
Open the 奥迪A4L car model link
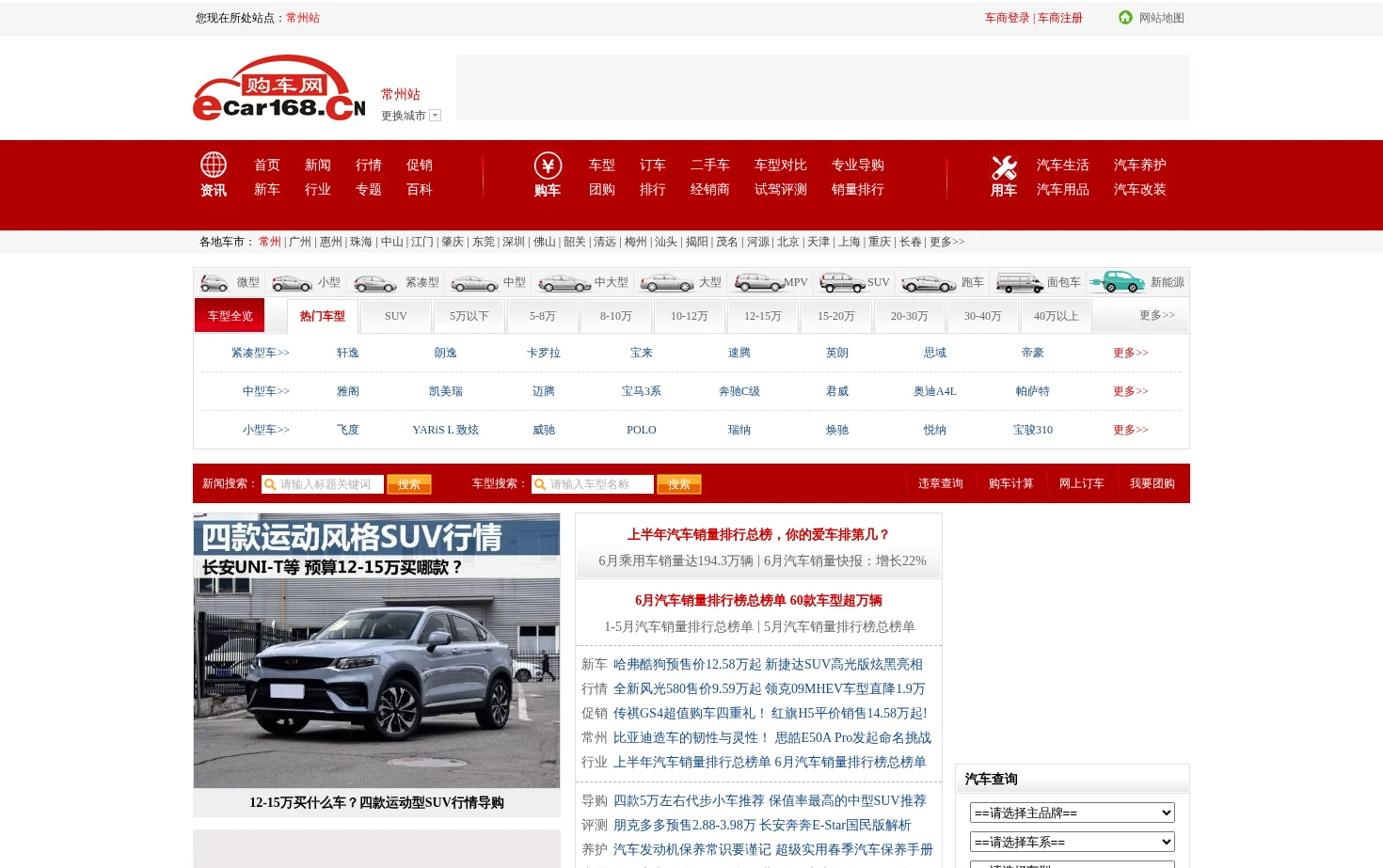(x=935, y=391)
